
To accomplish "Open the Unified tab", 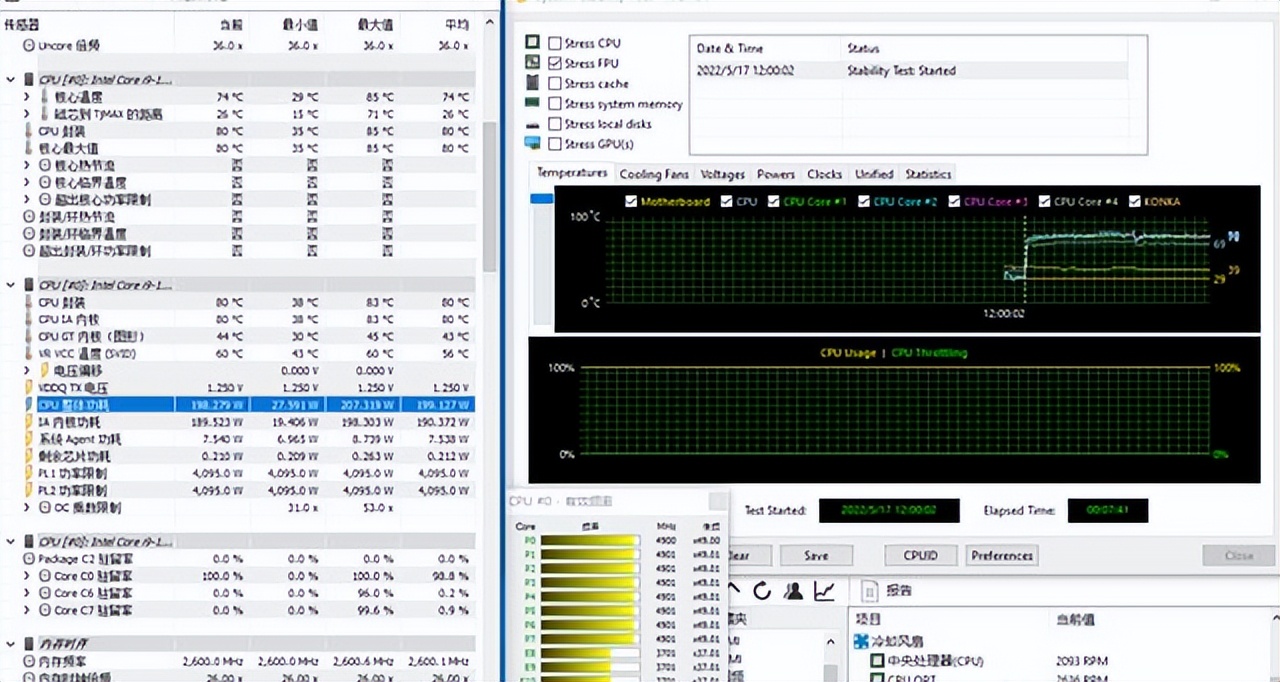I will tap(874, 174).
